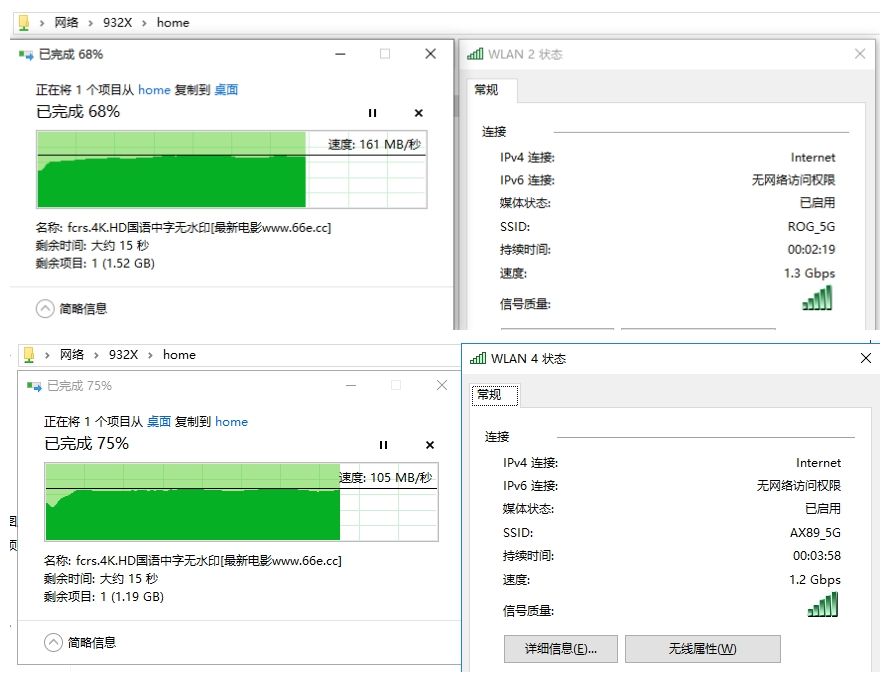Click the 932X breadcrumb in upper address bar
This screenshot has width=890, height=682.
117,23
